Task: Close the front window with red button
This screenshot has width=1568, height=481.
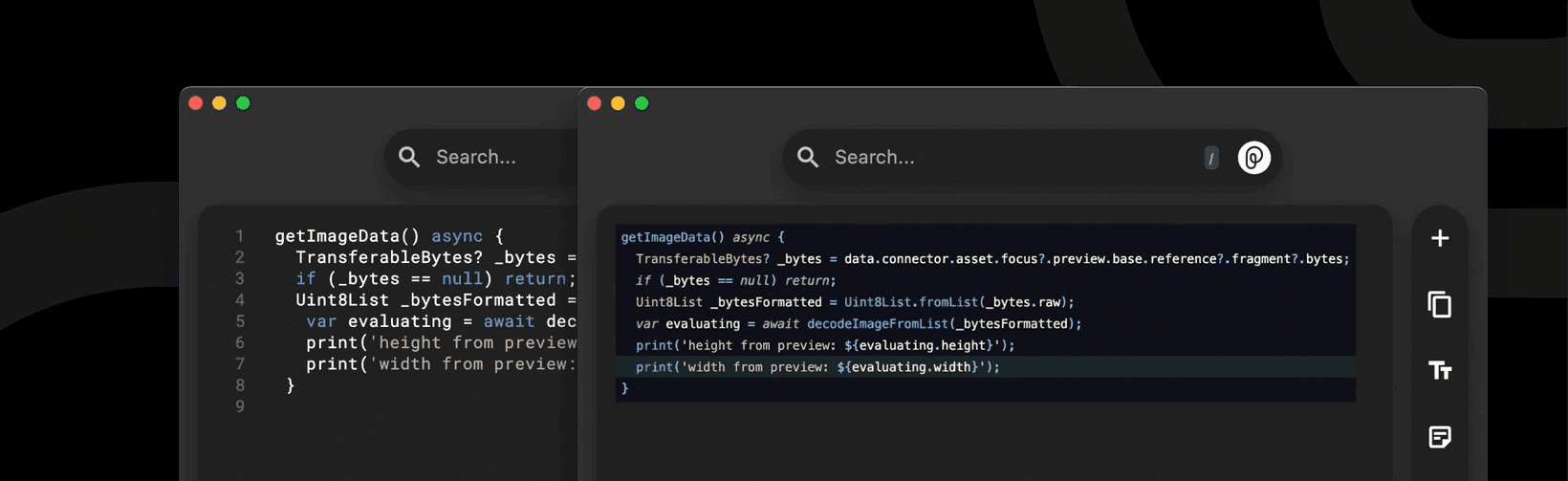Action: click(594, 103)
